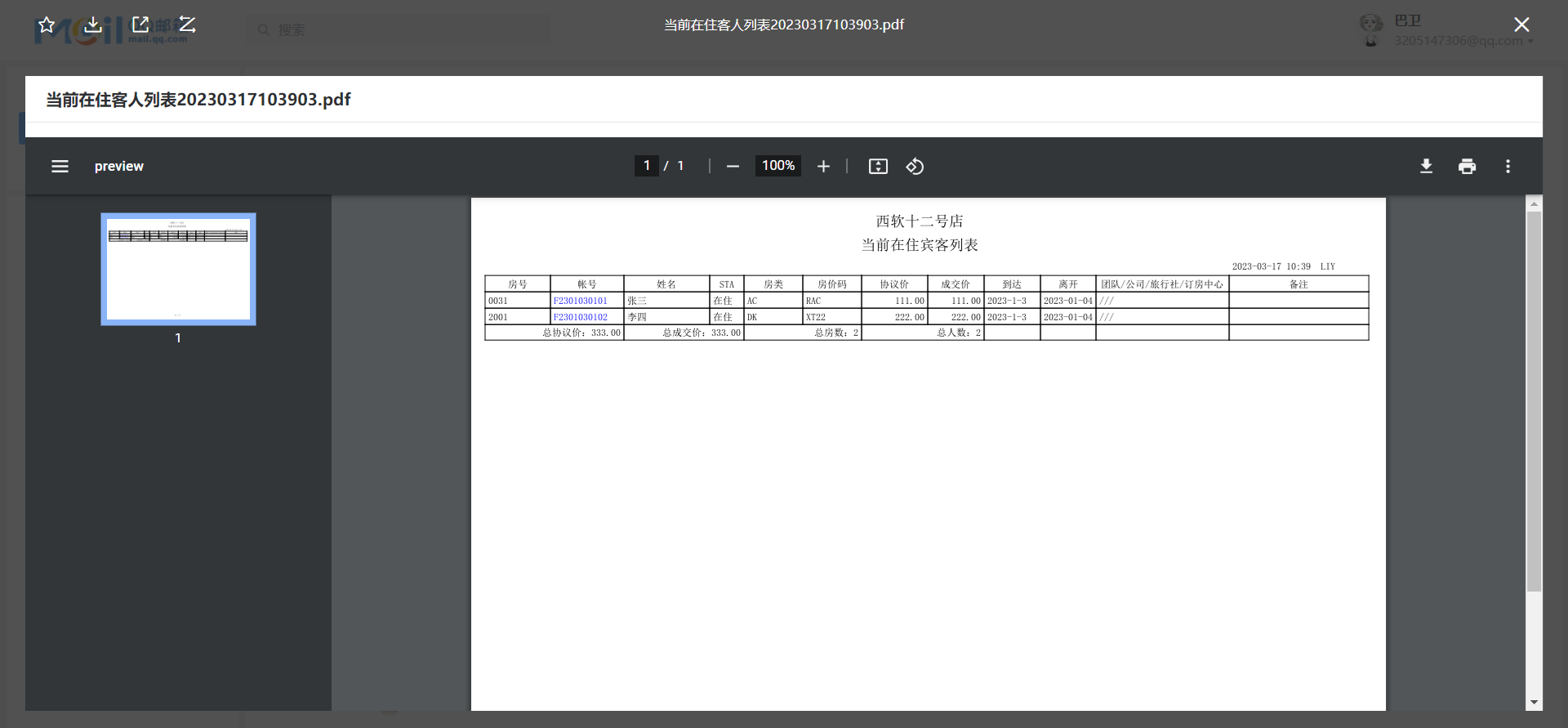1568x728 pixels.
Task: Open account link F2301030102
Action: point(580,317)
